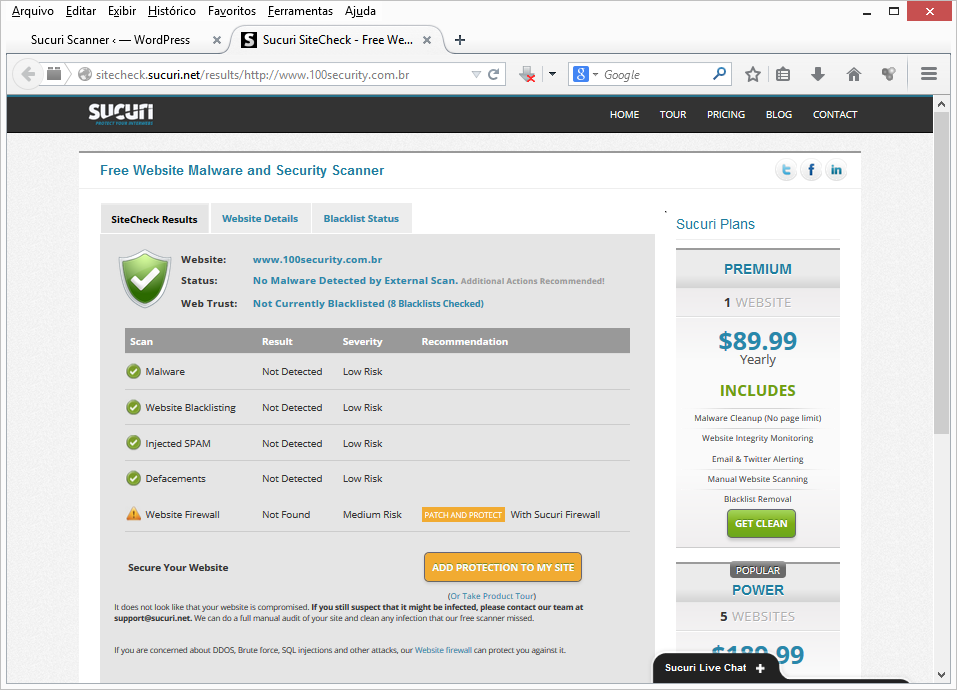Screen dimensions: 957x690
Task: Open the bookmark star icon
Action: [753, 74]
